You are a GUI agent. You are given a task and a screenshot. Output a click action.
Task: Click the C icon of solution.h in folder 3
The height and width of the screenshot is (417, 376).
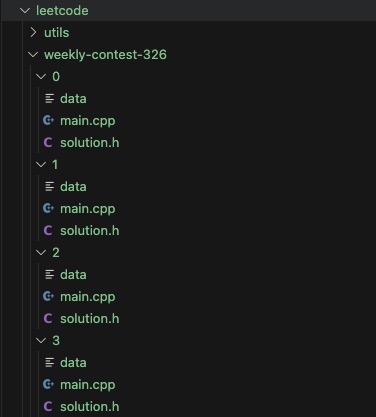(48, 406)
